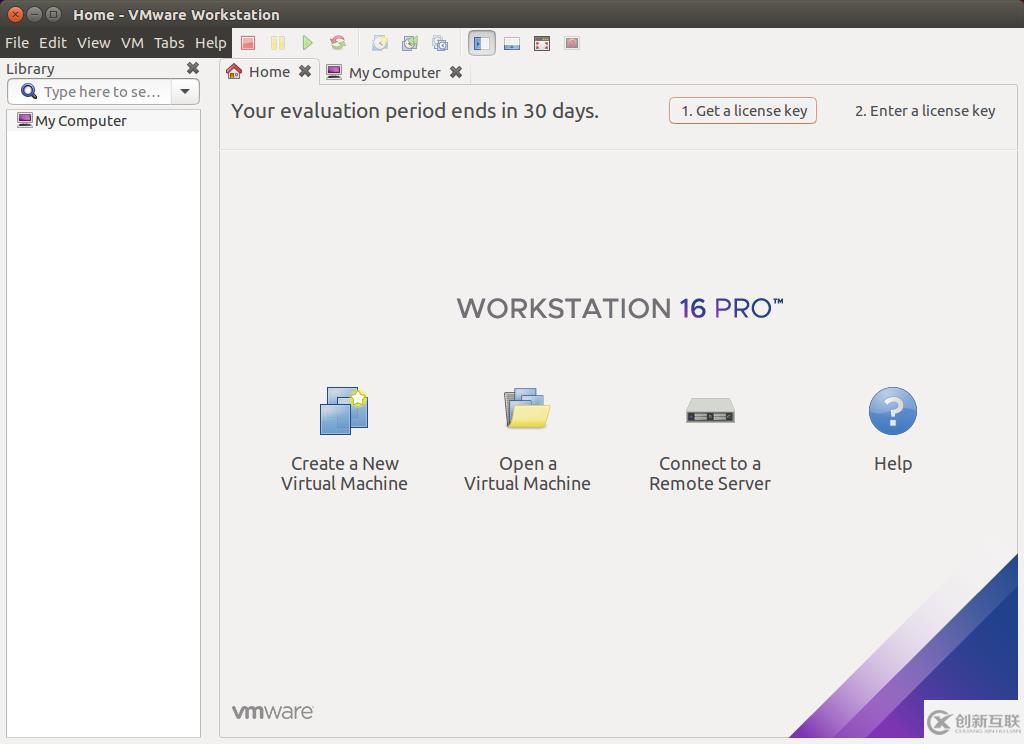Viewport: 1024px width, 744px height.
Task: Open the File menu
Action: (x=17, y=43)
